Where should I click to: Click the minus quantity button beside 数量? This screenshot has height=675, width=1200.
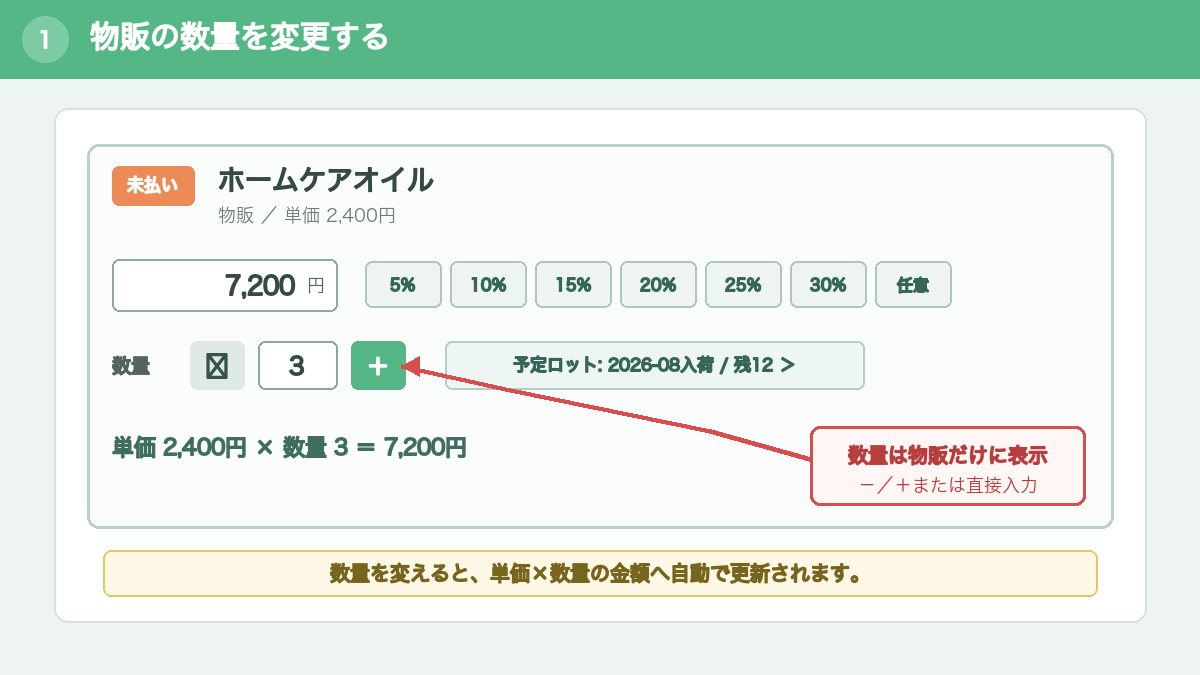(x=217, y=365)
